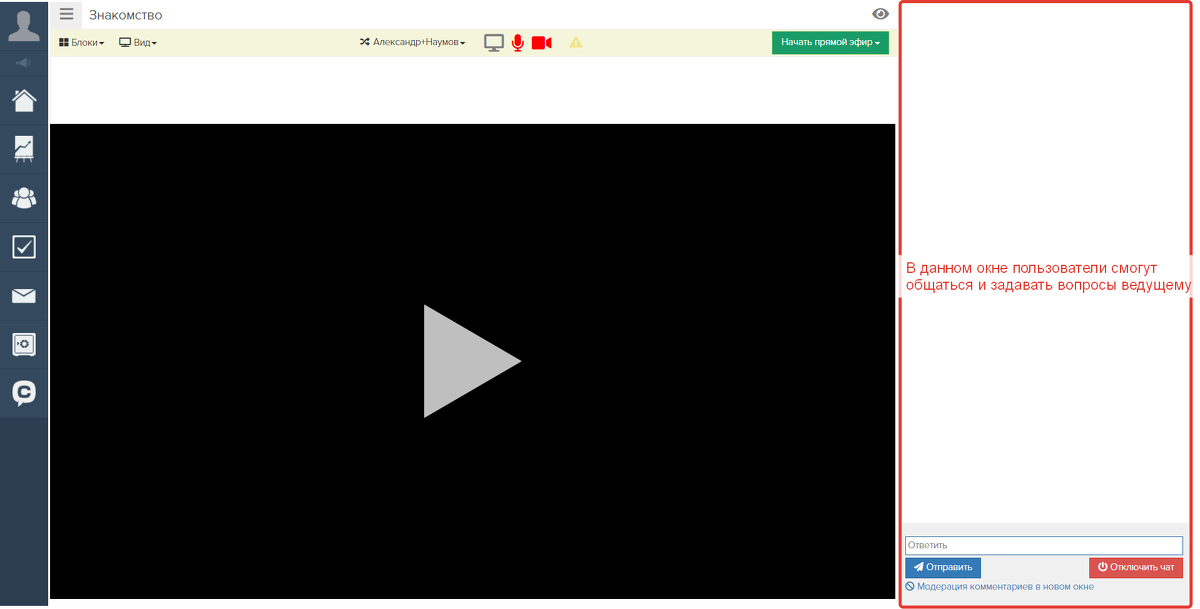Viewport: 1200px width, 609px height.
Task: Click the megaphone icon under avatar
Action: [x=24, y=63]
